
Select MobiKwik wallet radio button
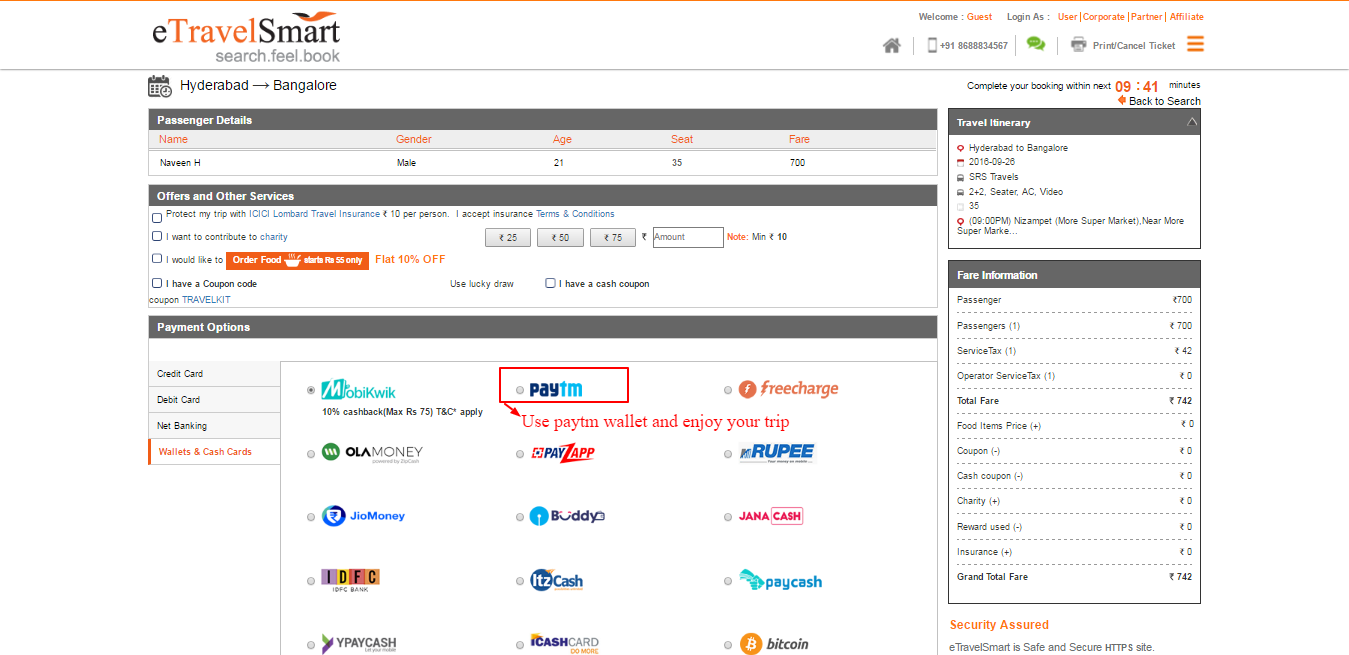(312, 390)
